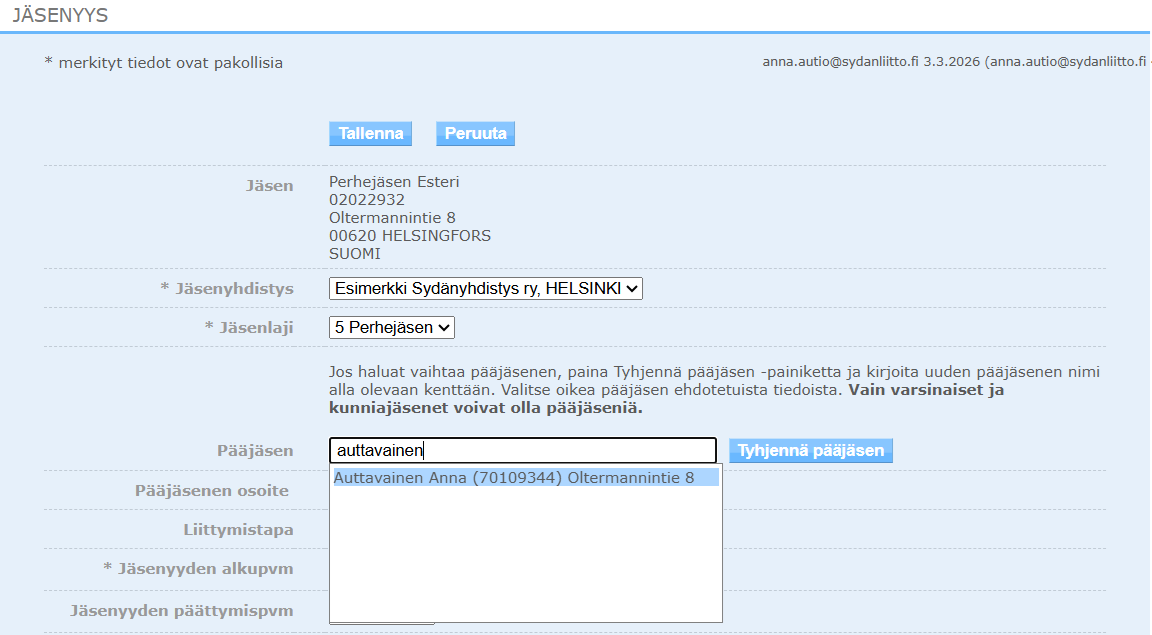Expand the Jäsenlaji dropdown showing 5 Perhejäsen
The width and height of the screenshot is (1152, 635).
point(392,327)
